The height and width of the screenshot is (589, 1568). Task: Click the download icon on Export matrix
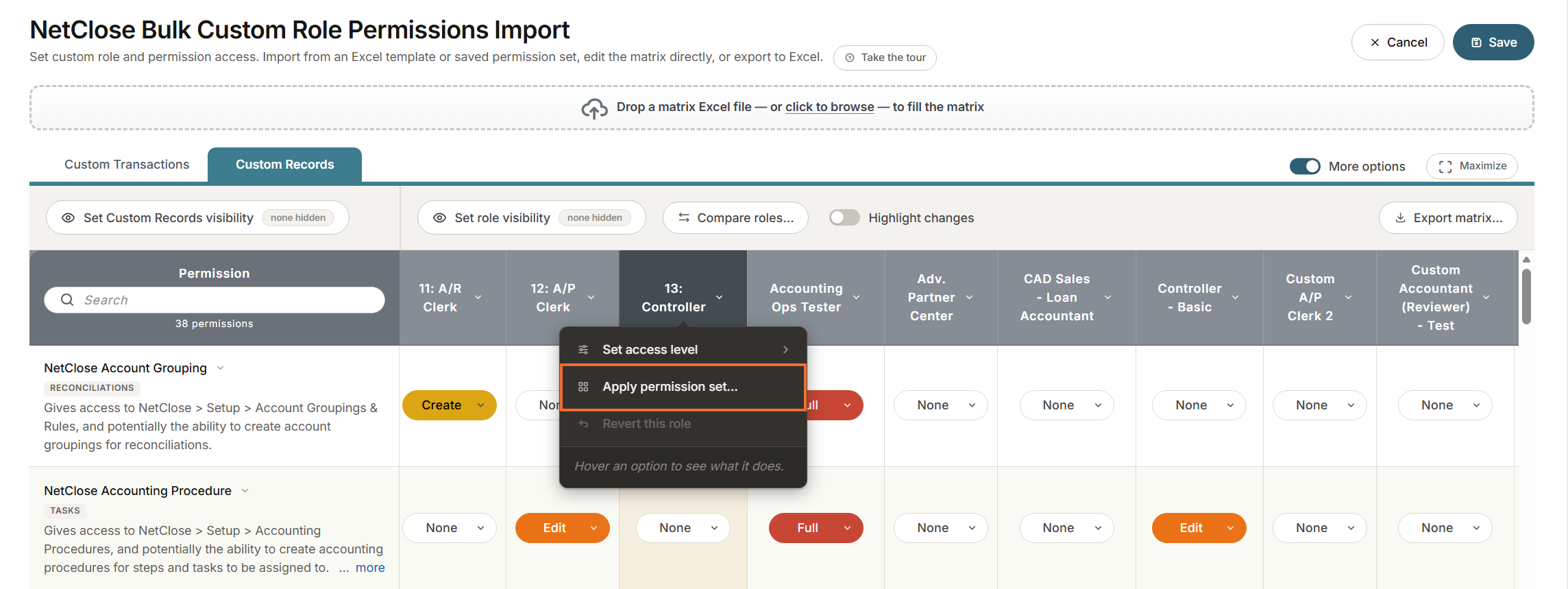pos(1400,217)
